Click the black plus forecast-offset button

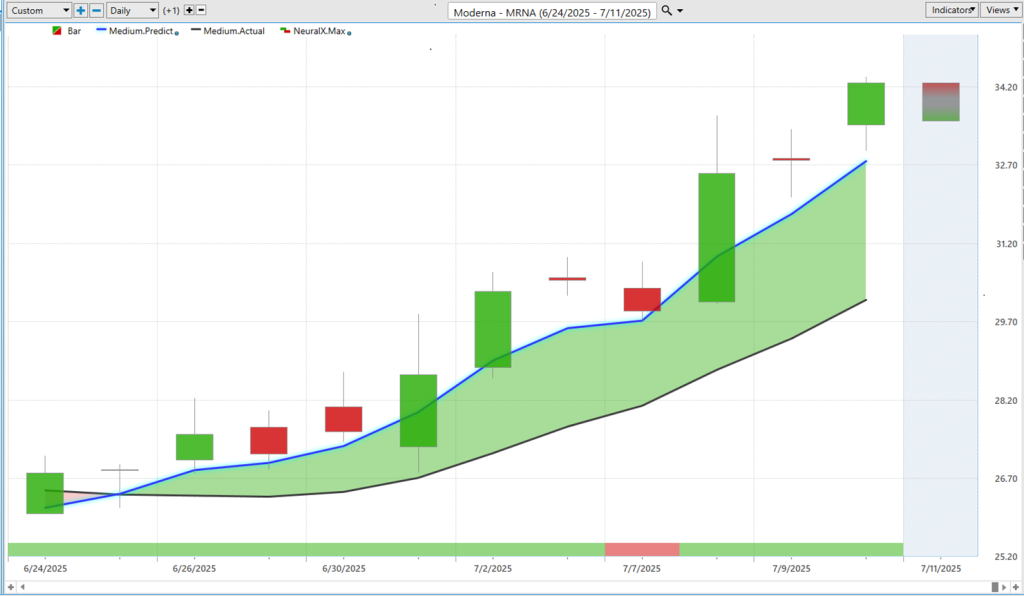tap(189, 10)
